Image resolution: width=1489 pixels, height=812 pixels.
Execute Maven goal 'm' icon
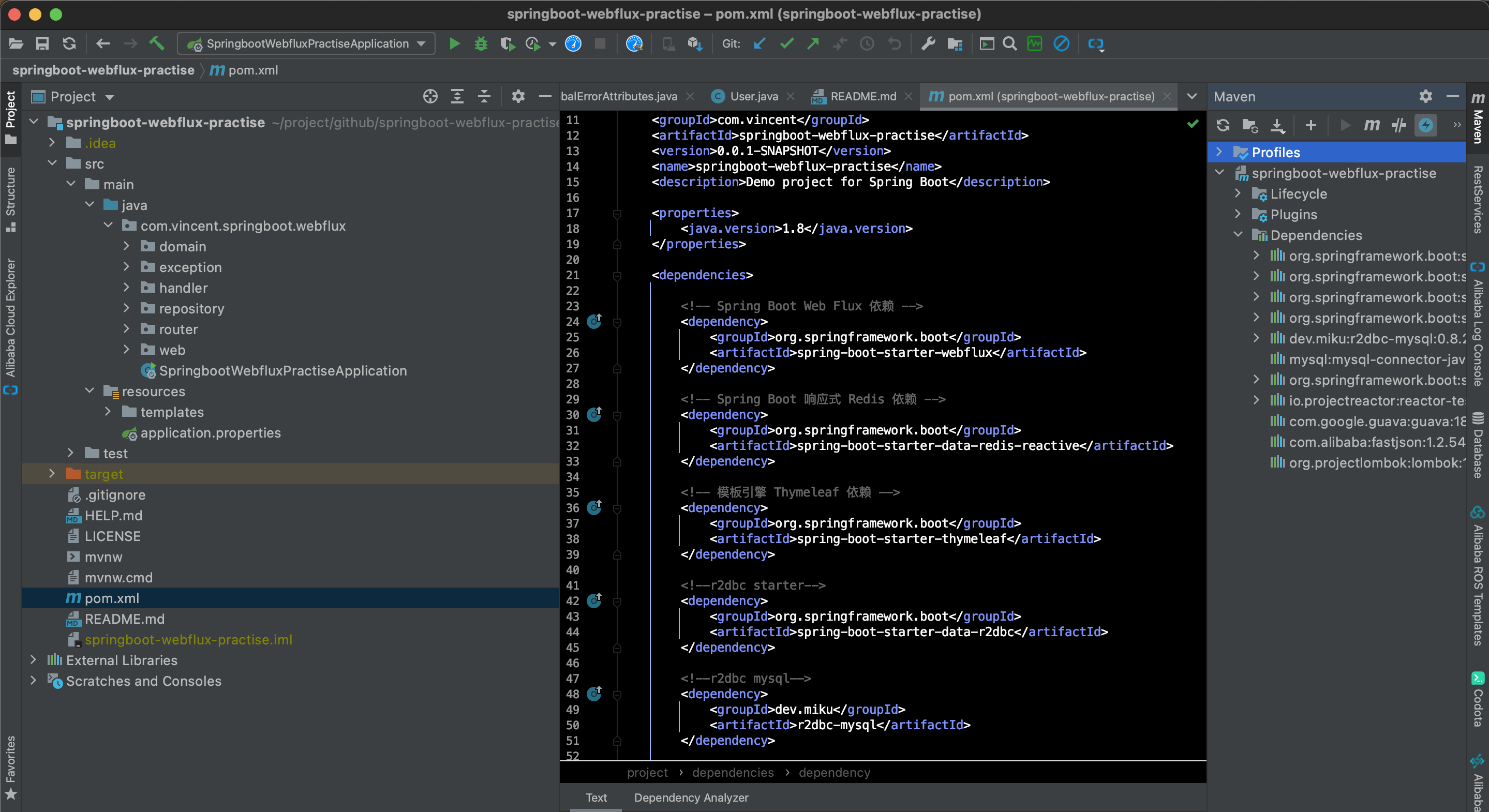point(1371,125)
